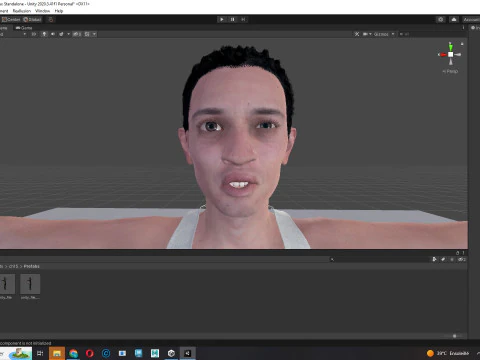480x360 pixels.
Task: Click the Step frame button
Action: [x=243, y=19]
